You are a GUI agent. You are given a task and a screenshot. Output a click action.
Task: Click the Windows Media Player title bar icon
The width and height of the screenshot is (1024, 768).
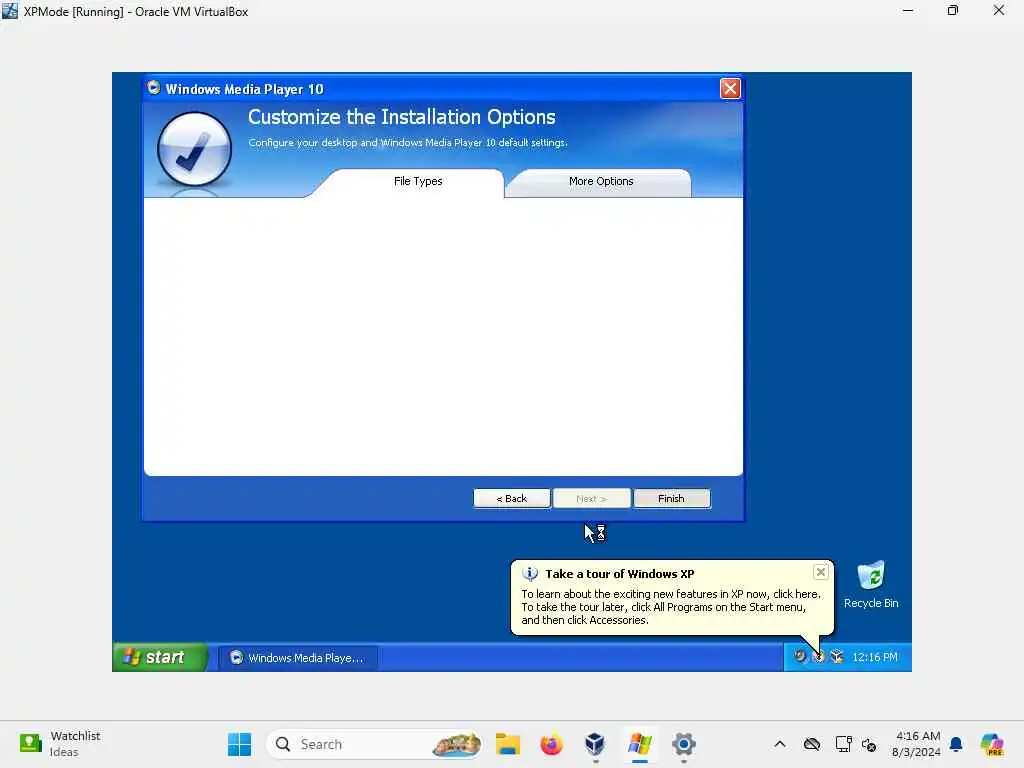click(x=153, y=88)
